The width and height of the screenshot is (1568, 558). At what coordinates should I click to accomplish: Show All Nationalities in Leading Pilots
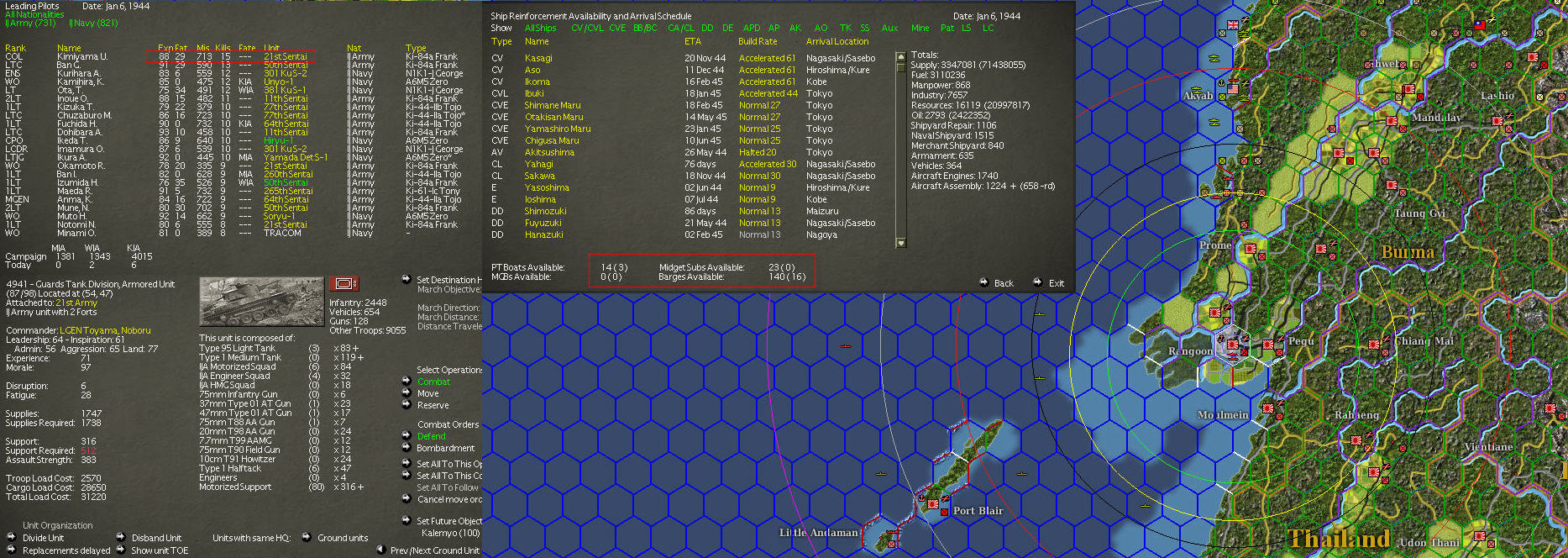click(34, 14)
